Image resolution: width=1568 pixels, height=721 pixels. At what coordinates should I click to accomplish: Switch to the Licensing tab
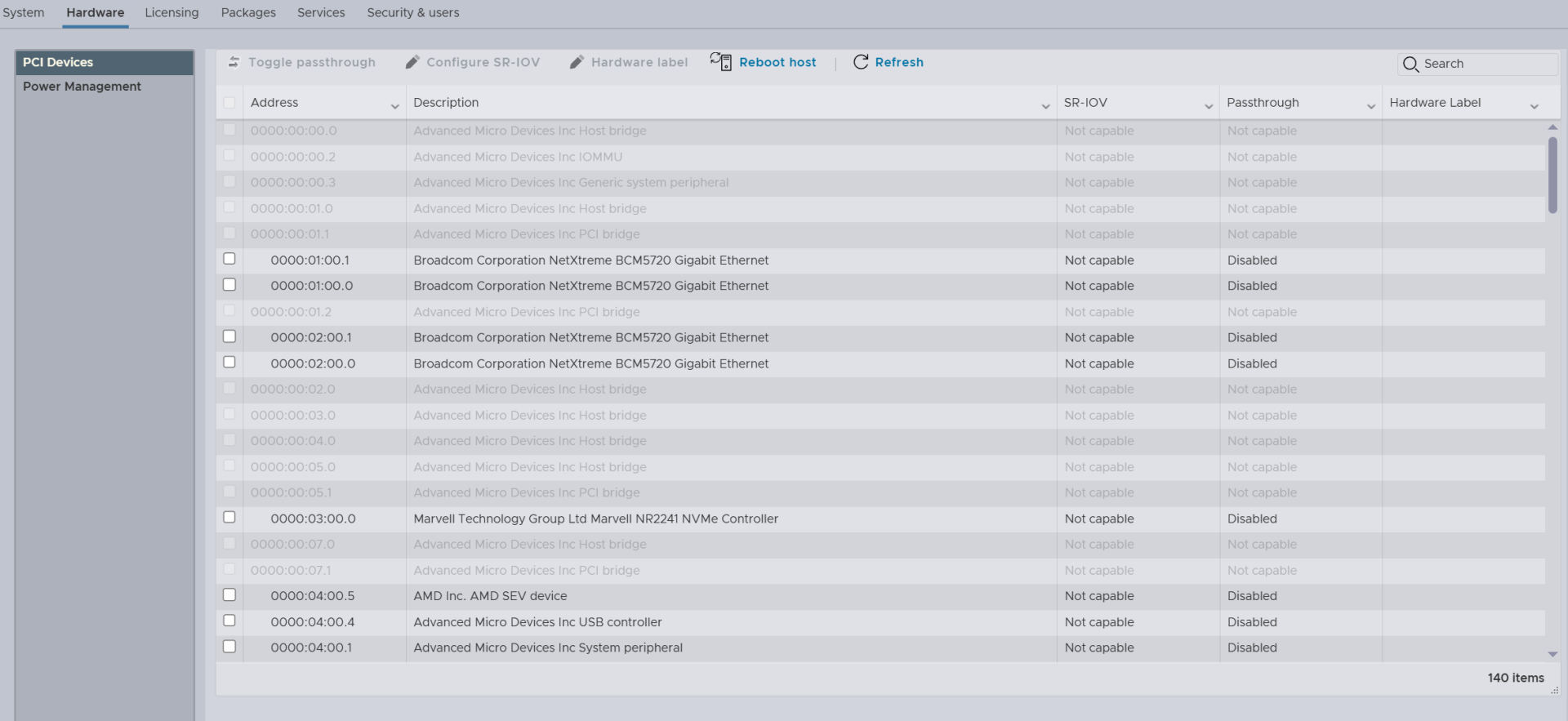(x=171, y=13)
